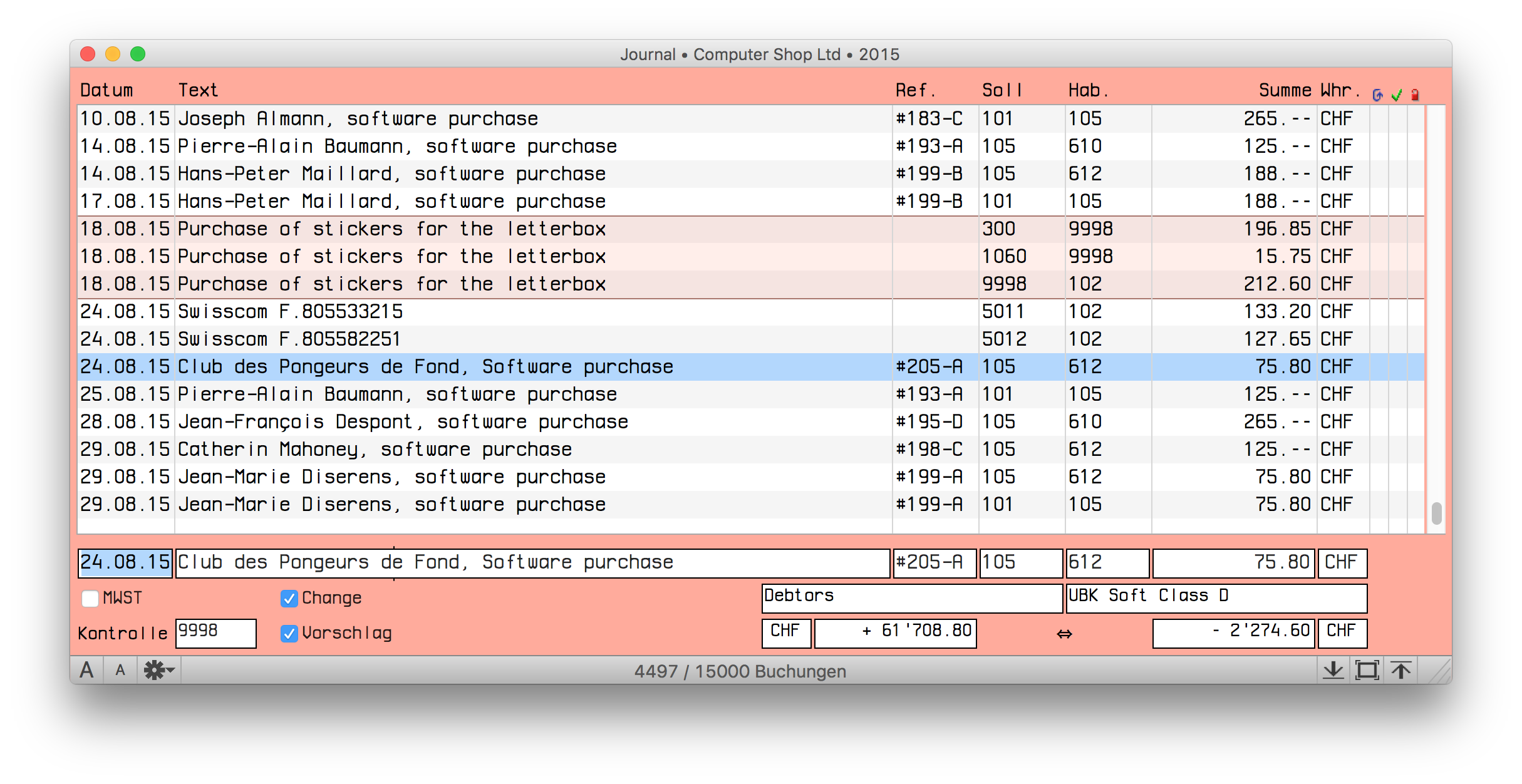This screenshot has height=784, width=1522.
Task: Click the green checkmark column header icon
Action: (x=1396, y=95)
